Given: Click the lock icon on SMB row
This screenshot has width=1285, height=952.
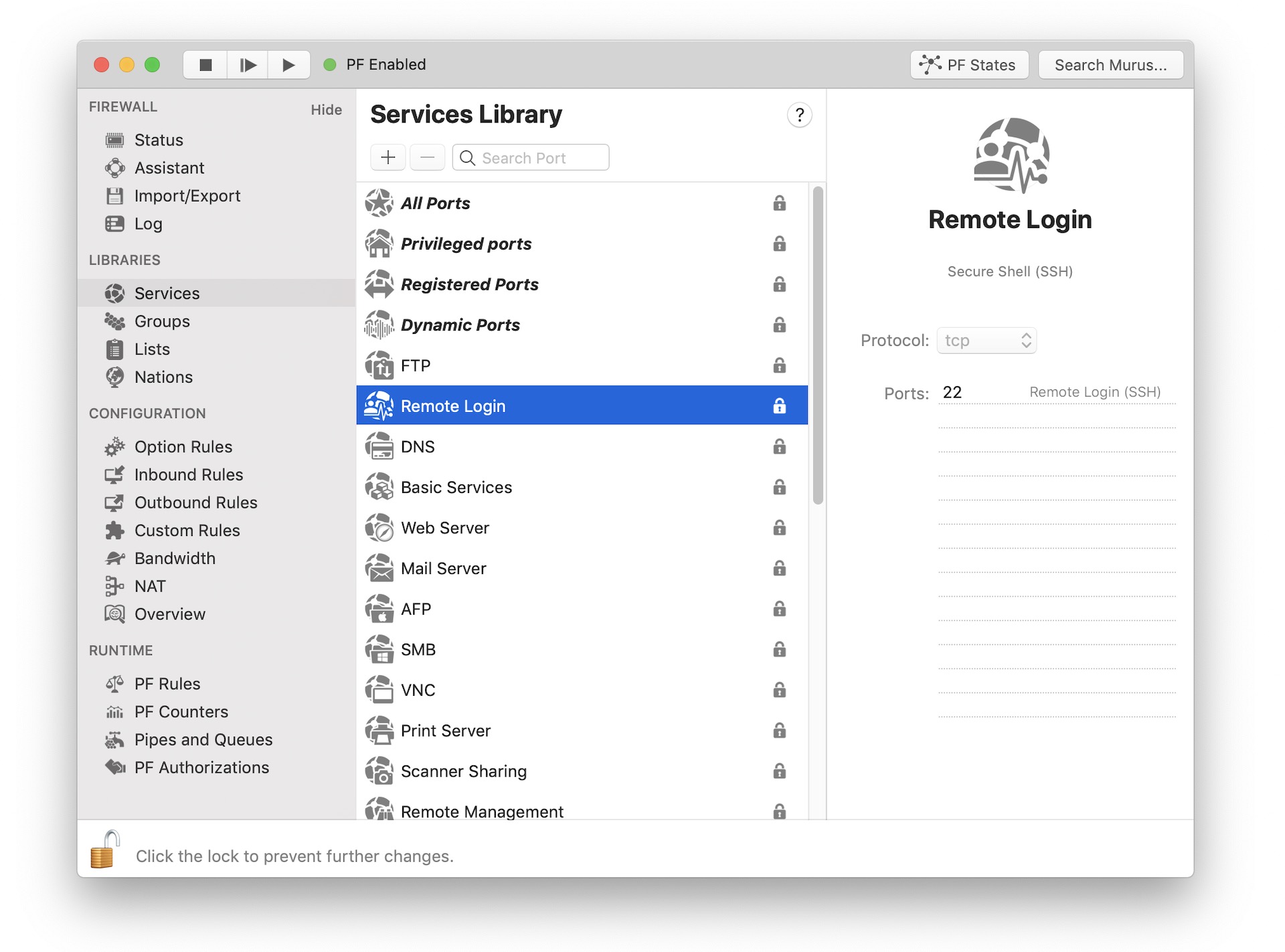Looking at the screenshot, I should pyautogui.click(x=779, y=650).
